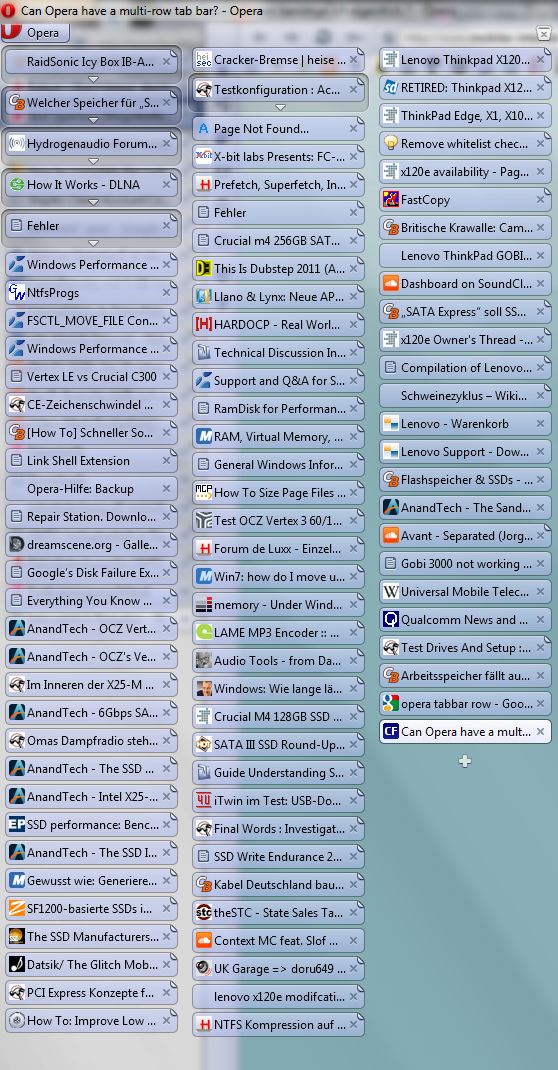Expand the RaidSonic Icy Box tab stack arrow
Screen dimensions: 558x1070
[93, 79]
